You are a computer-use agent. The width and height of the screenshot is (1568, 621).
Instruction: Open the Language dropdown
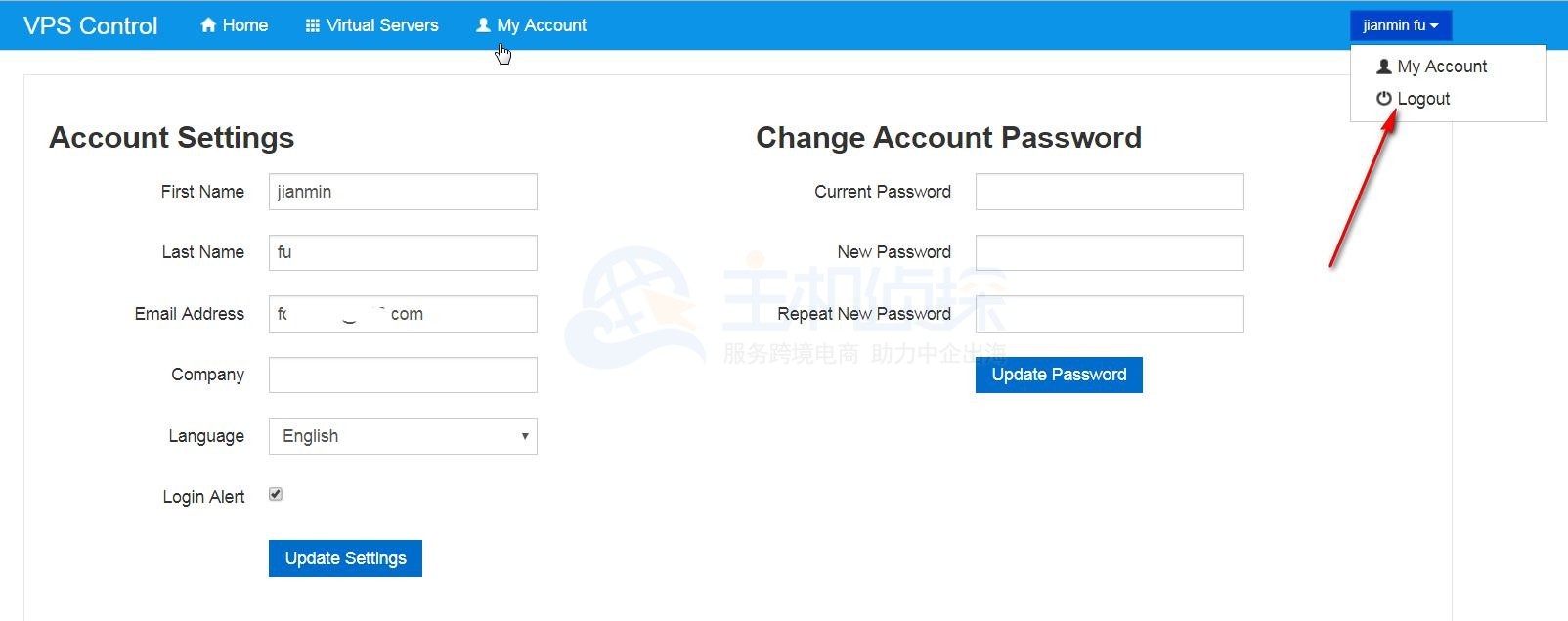point(403,436)
